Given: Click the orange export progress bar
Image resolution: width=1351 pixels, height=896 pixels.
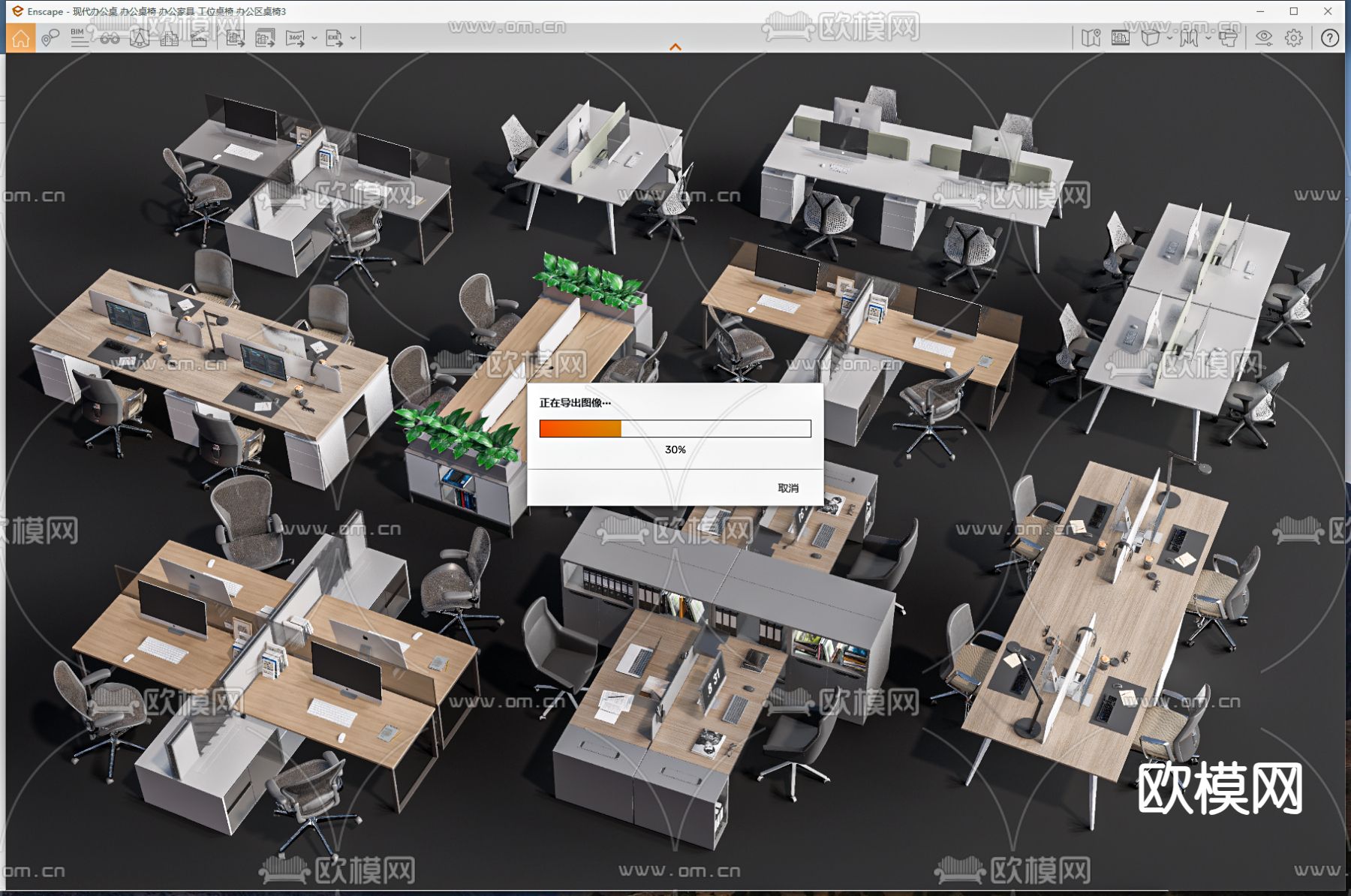Looking at the screenshot, I should click(675, 428).
